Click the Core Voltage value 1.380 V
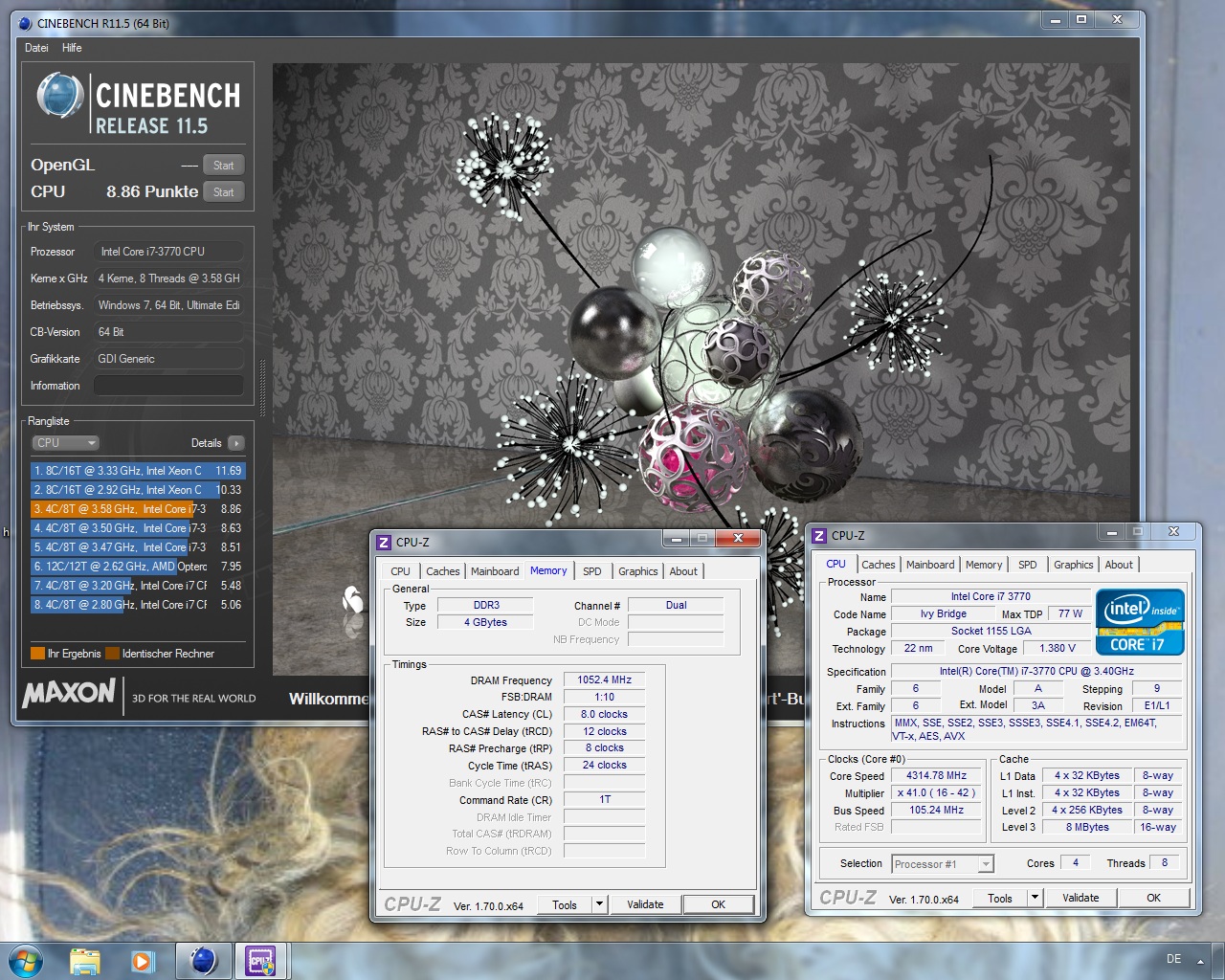Image resolution: width=1225 pixels, height=980 pixels. (x=1058, y=648)
